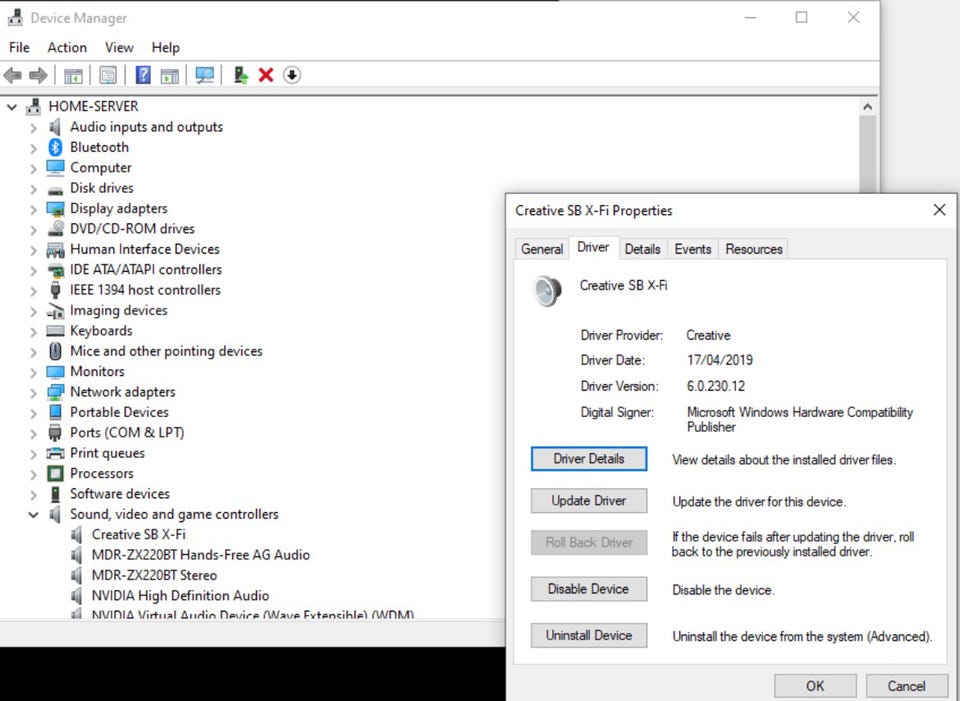The width and height of the screenshot is (960, 701).
Task: Click the Display adapters category icon
Action: pos(55,209)
